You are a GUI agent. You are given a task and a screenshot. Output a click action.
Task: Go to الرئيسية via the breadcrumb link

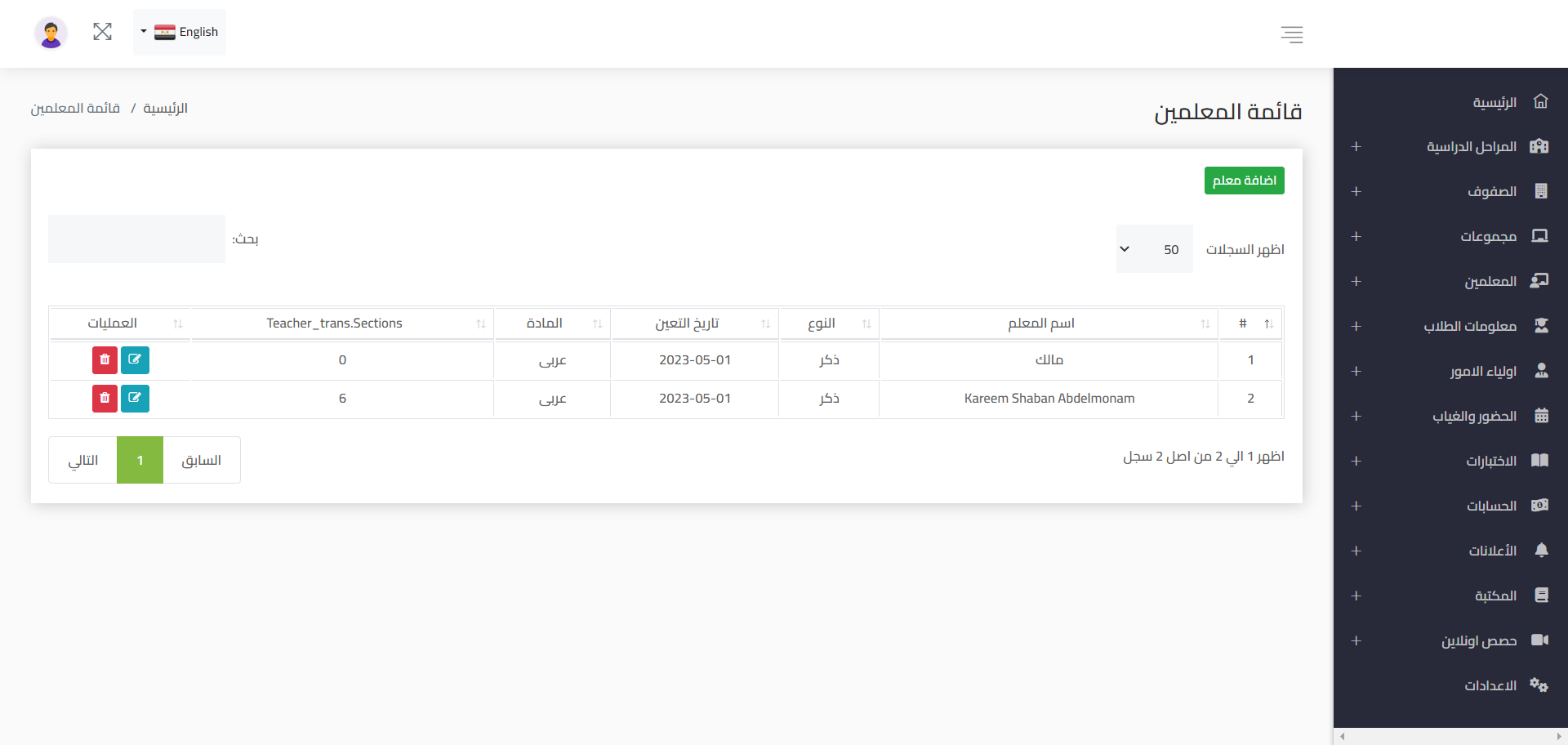165,108
